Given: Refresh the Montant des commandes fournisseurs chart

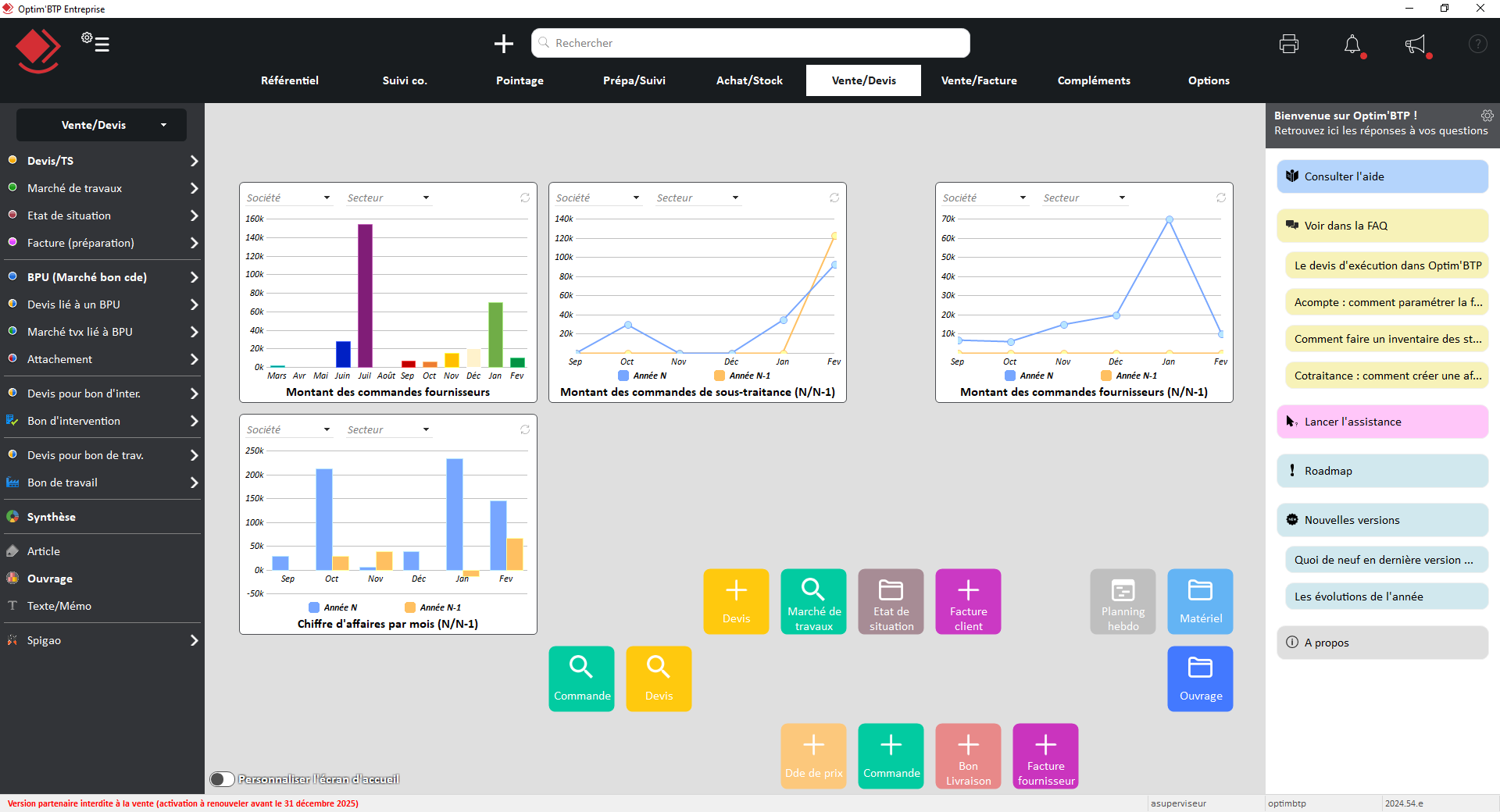Looking at the screenshot, I should 525,198.
